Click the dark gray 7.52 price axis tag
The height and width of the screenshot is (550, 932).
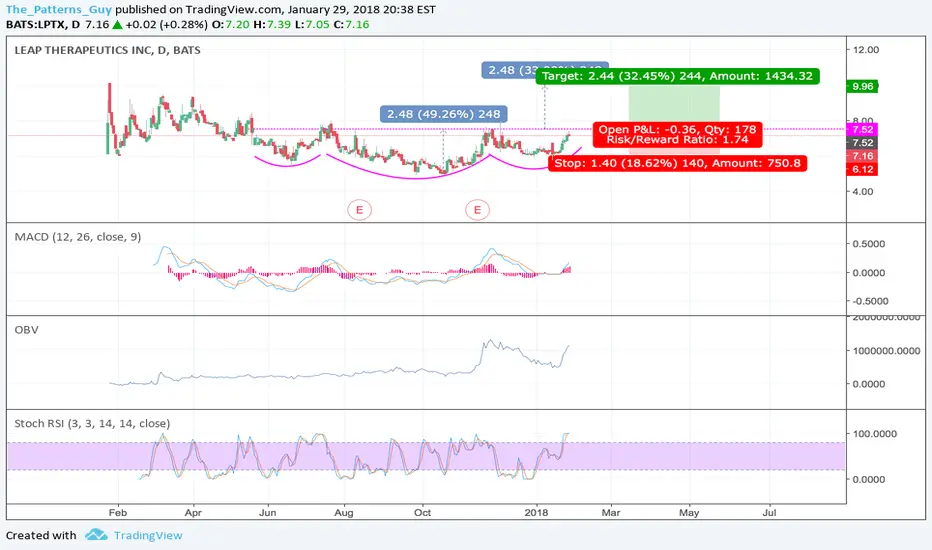coord(862,143)
